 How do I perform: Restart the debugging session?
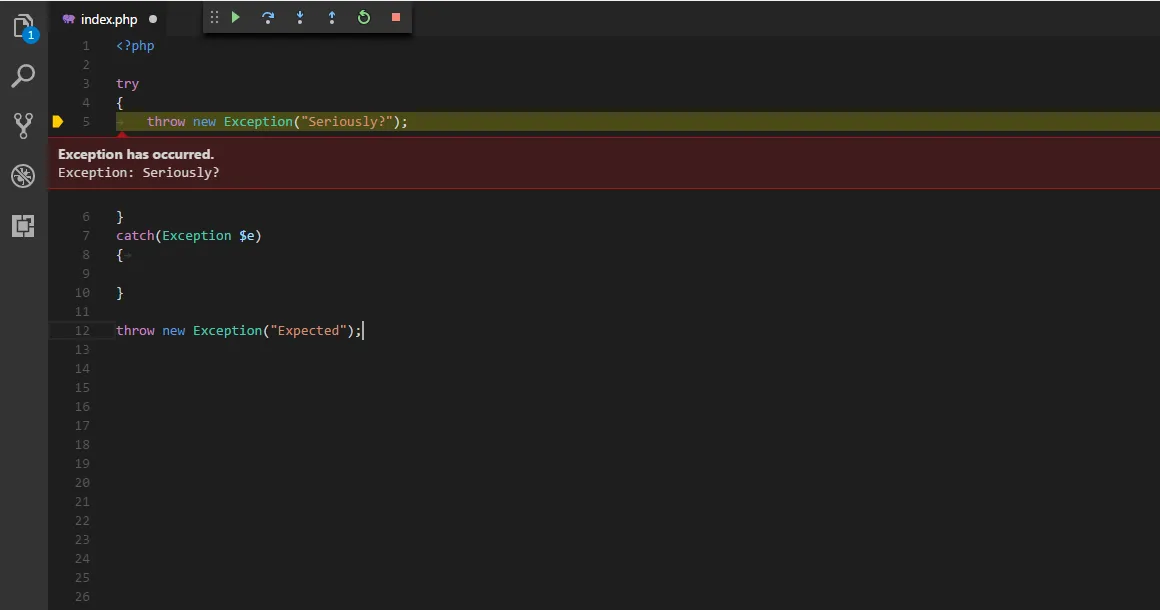tap(363, 17)
